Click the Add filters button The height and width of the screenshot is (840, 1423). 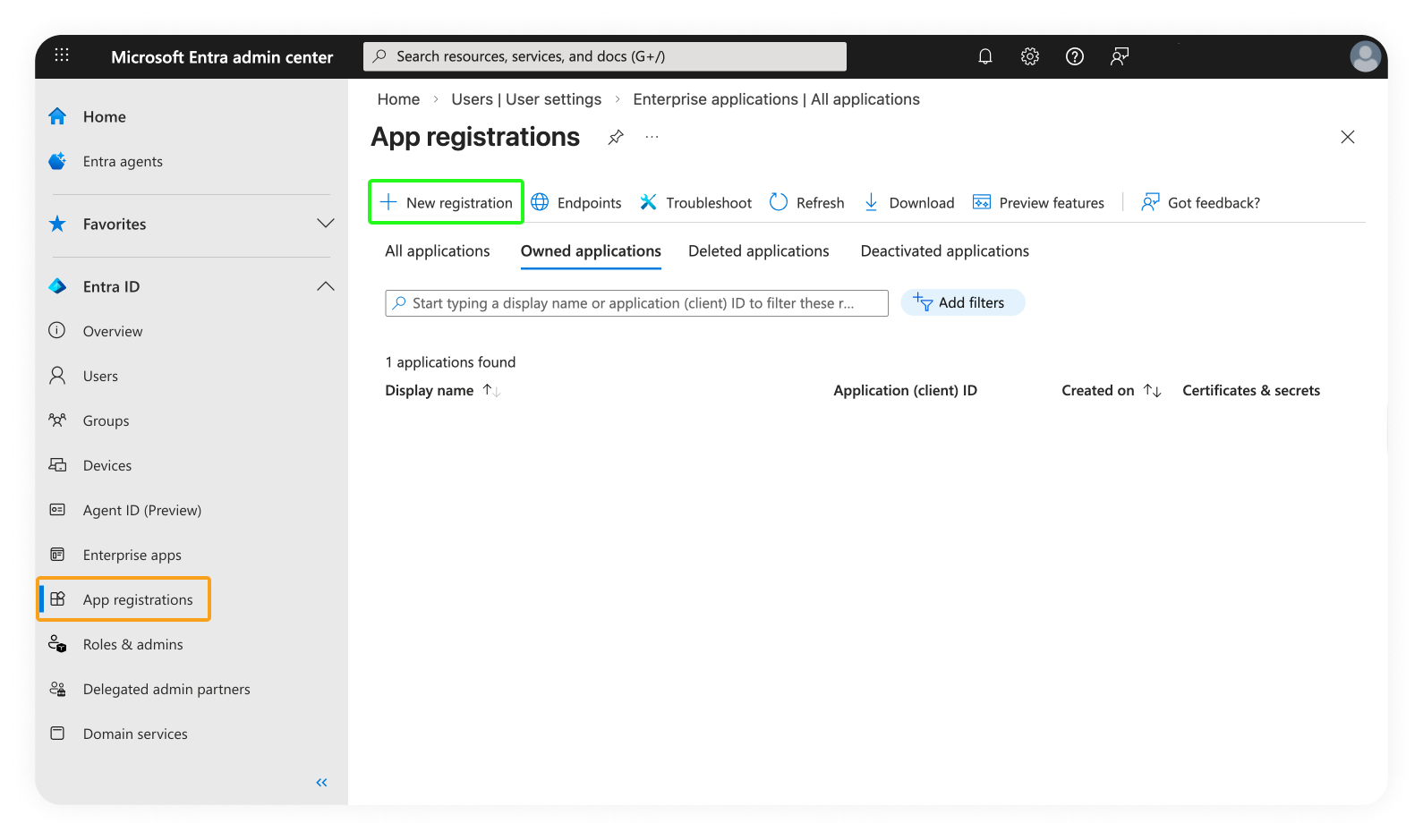pyautogui.click(x=962, y=303)
